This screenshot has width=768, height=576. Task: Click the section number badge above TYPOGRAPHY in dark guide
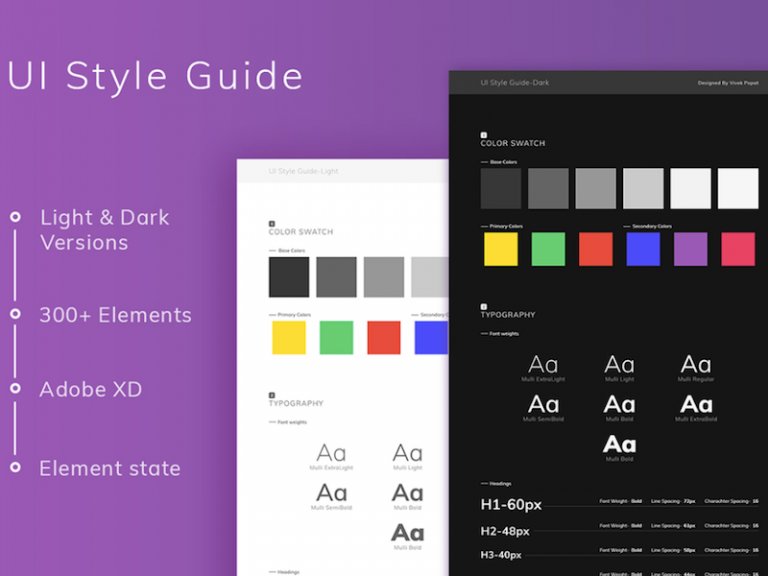[x=483, y=307]
